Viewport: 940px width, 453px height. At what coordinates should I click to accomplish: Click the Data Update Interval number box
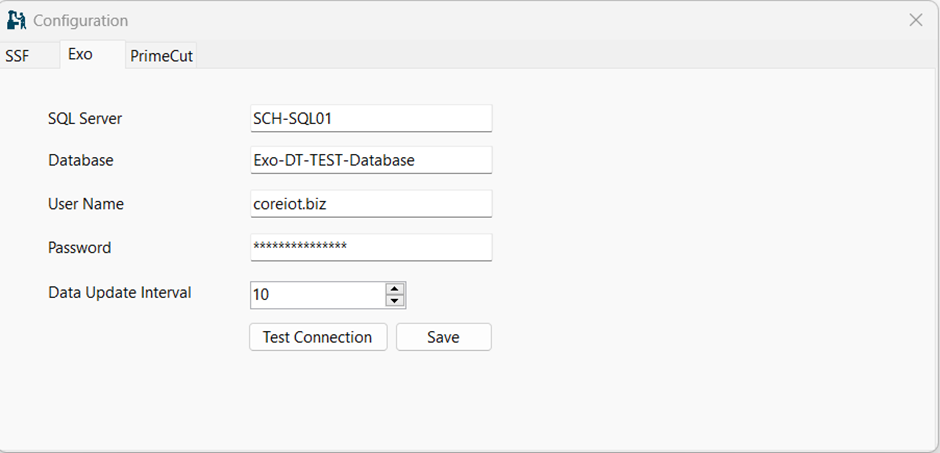coord(316,295)
